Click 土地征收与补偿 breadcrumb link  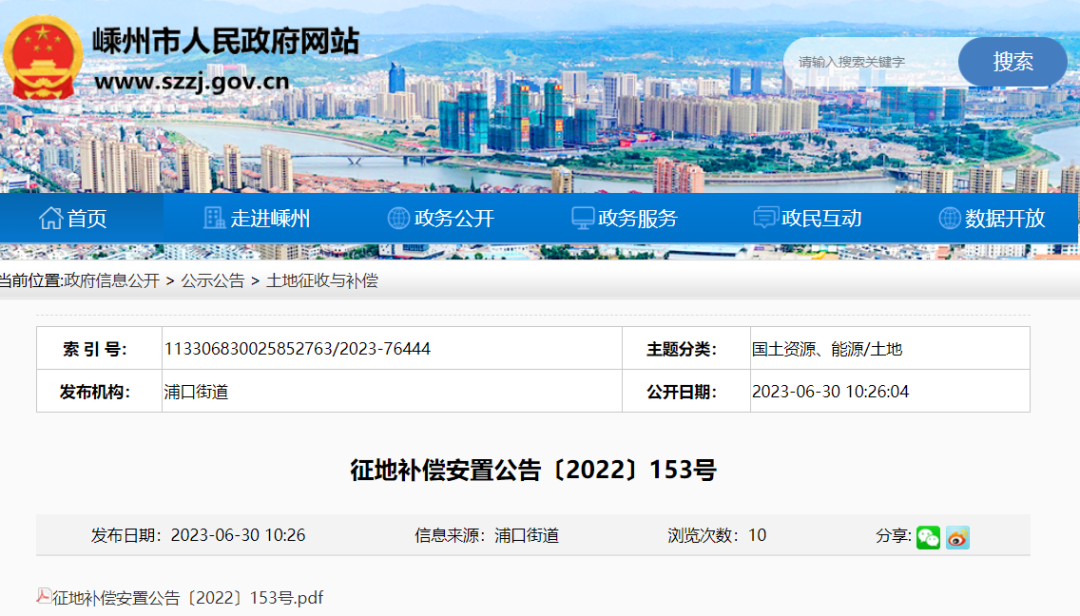pos(322,281)
